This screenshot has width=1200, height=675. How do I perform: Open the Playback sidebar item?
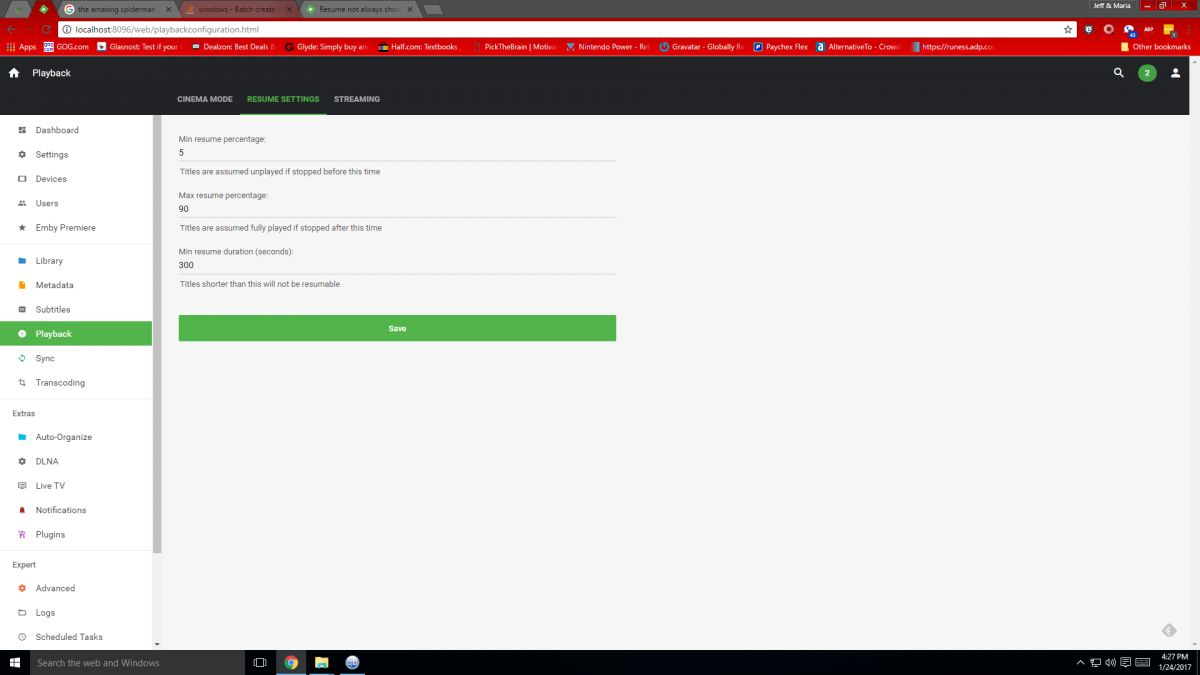(76, 334)
